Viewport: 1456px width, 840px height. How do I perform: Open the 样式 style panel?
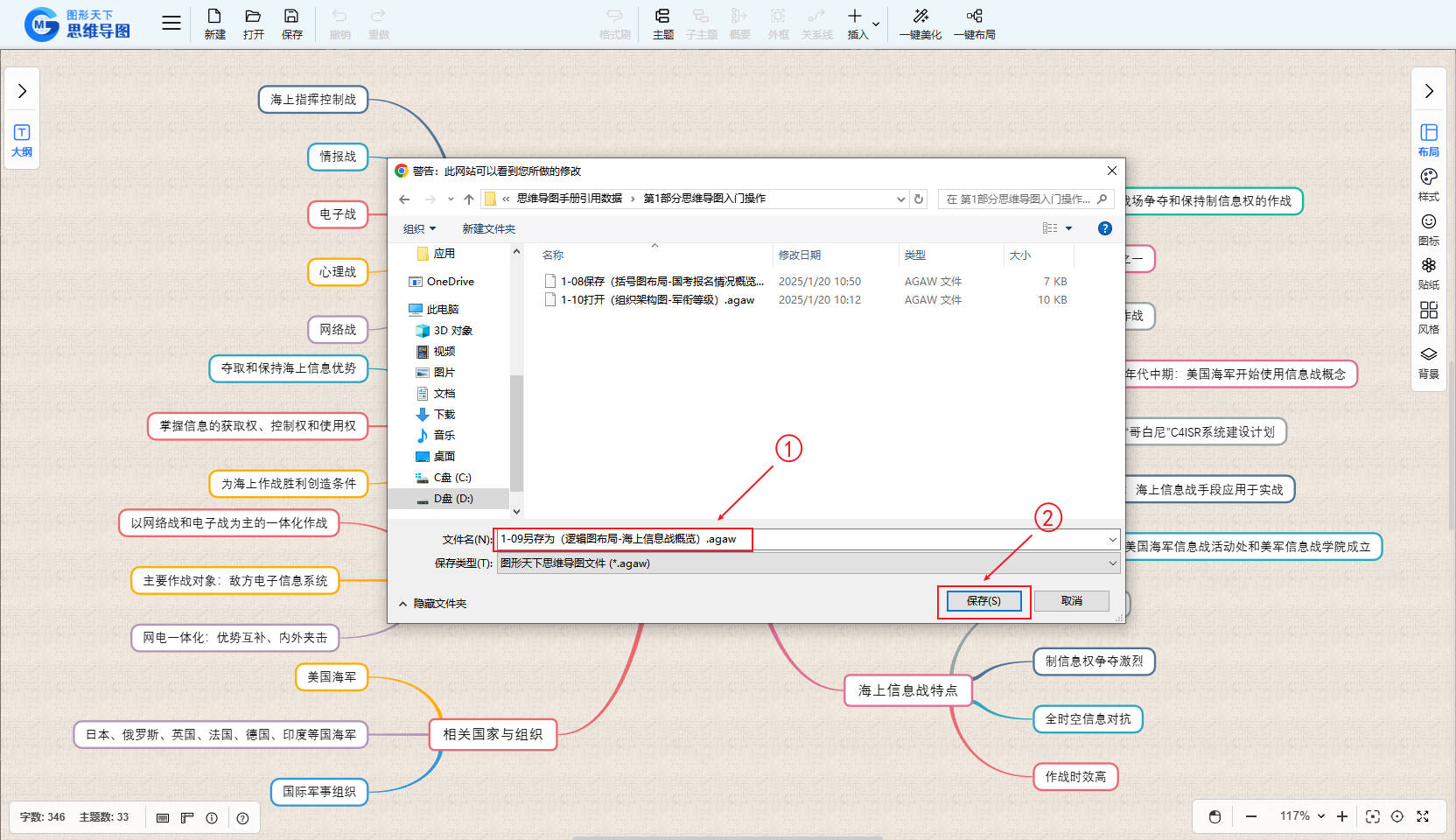pos(1428,185)
